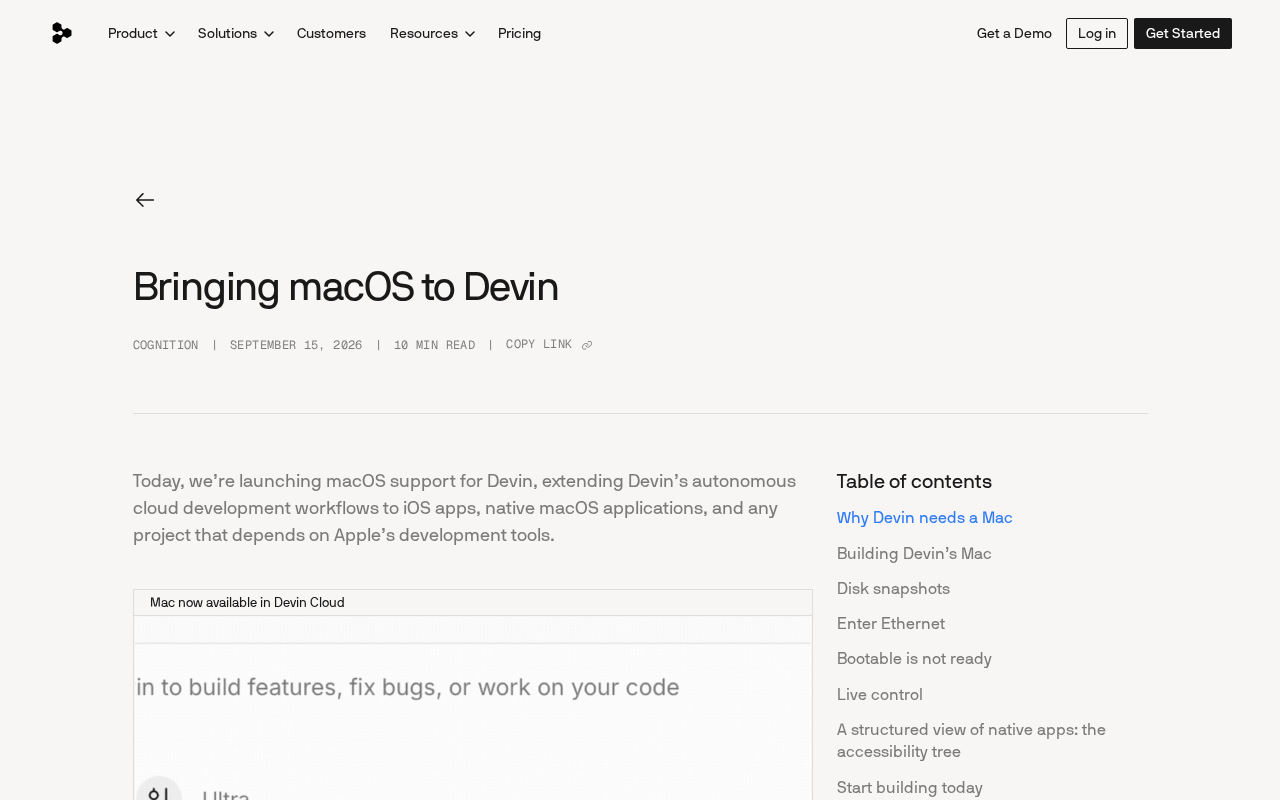This screenshot has height=800, width=1280.
Task: Expand the Solutions dropdown menu
Action: click(x=235, y=33)
